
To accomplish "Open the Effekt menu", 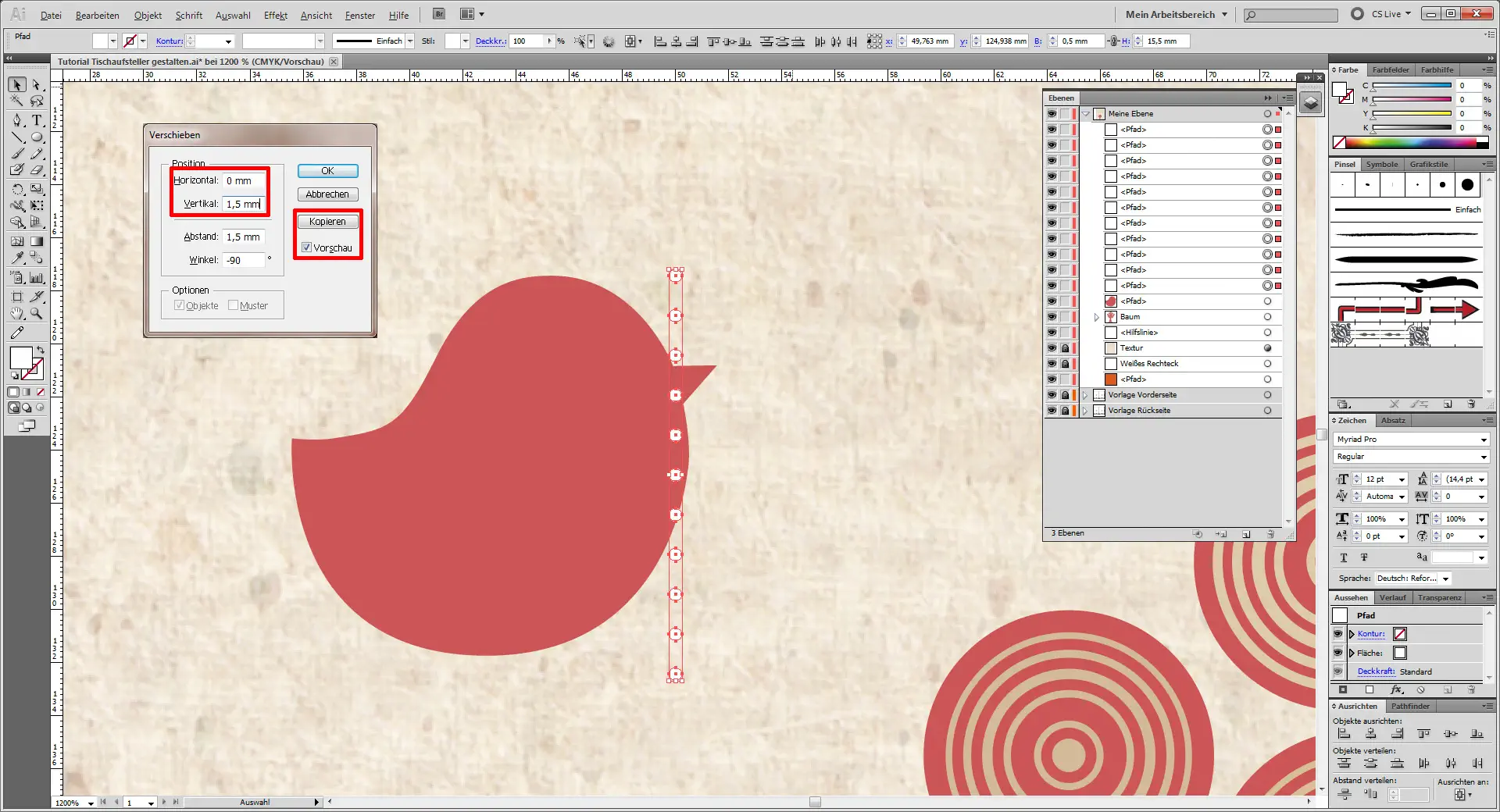I will (x=275, y=15).
